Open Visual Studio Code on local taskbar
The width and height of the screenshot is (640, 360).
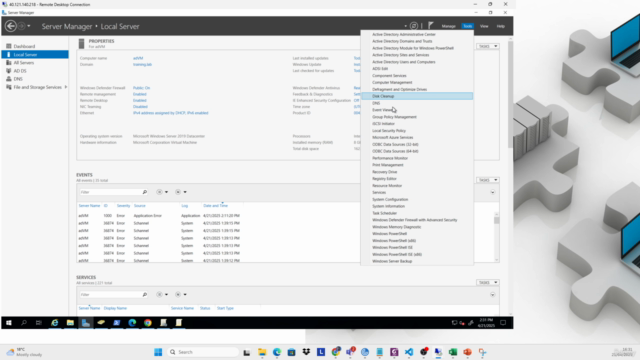pos(409,352)
